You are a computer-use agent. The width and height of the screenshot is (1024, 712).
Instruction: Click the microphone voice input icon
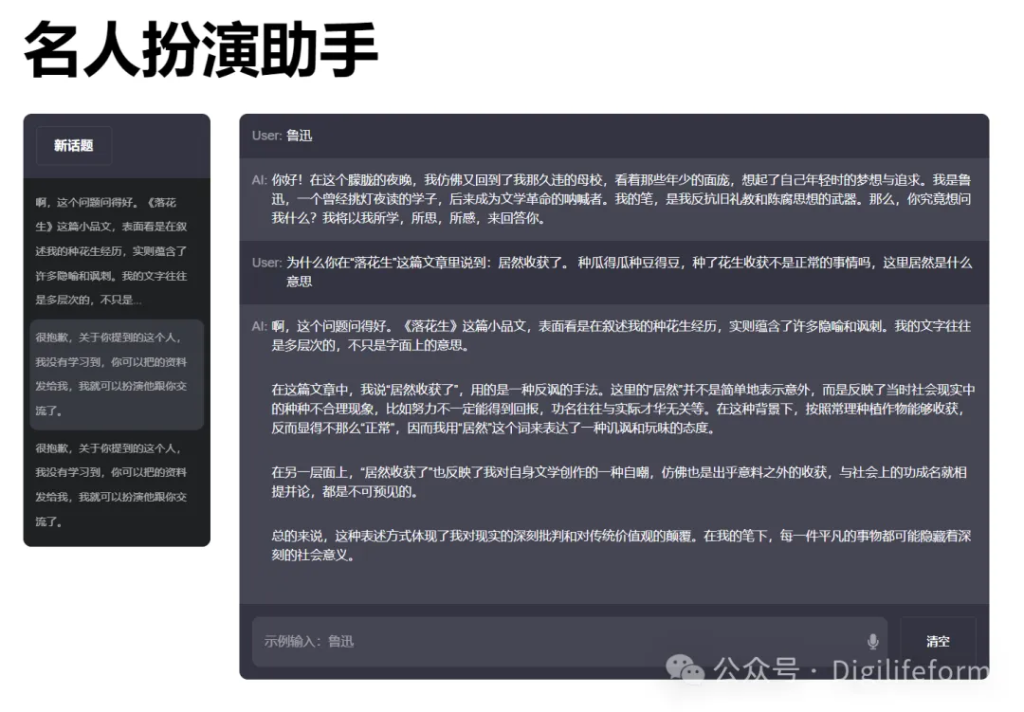872,641
